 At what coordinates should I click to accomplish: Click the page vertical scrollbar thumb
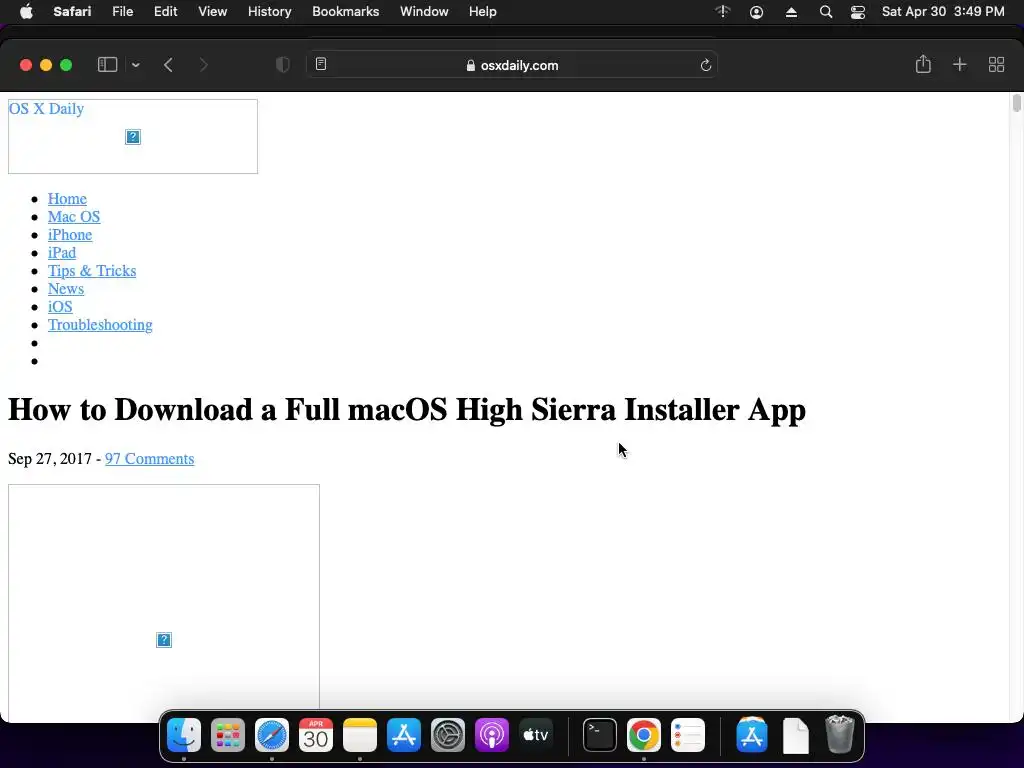[x=1016, y=103]
